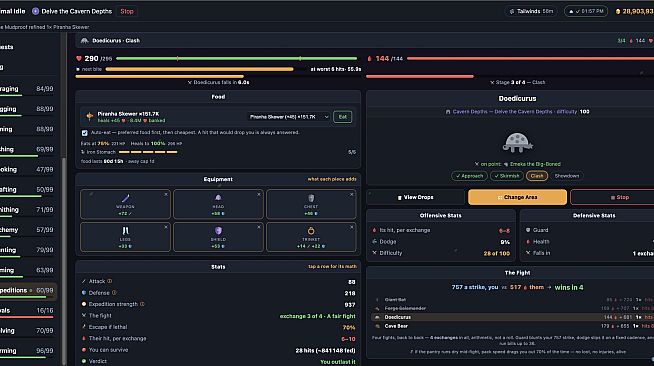Click the Doedicurus monster image

point(517,143)
